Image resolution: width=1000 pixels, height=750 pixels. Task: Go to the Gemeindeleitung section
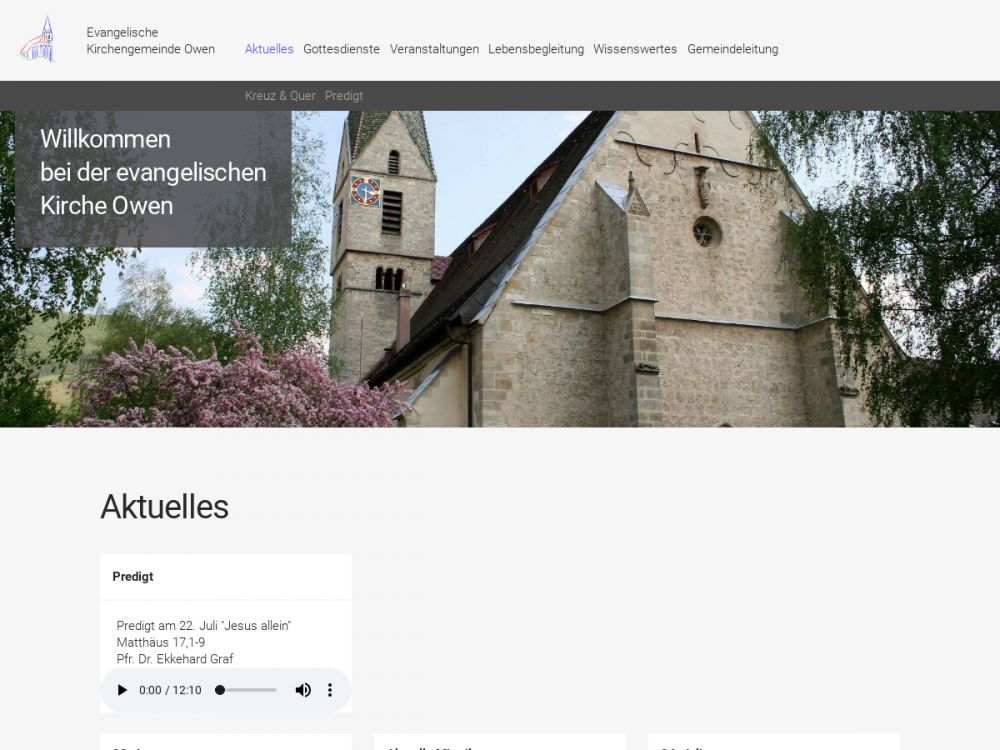click(x=732, y=49)
